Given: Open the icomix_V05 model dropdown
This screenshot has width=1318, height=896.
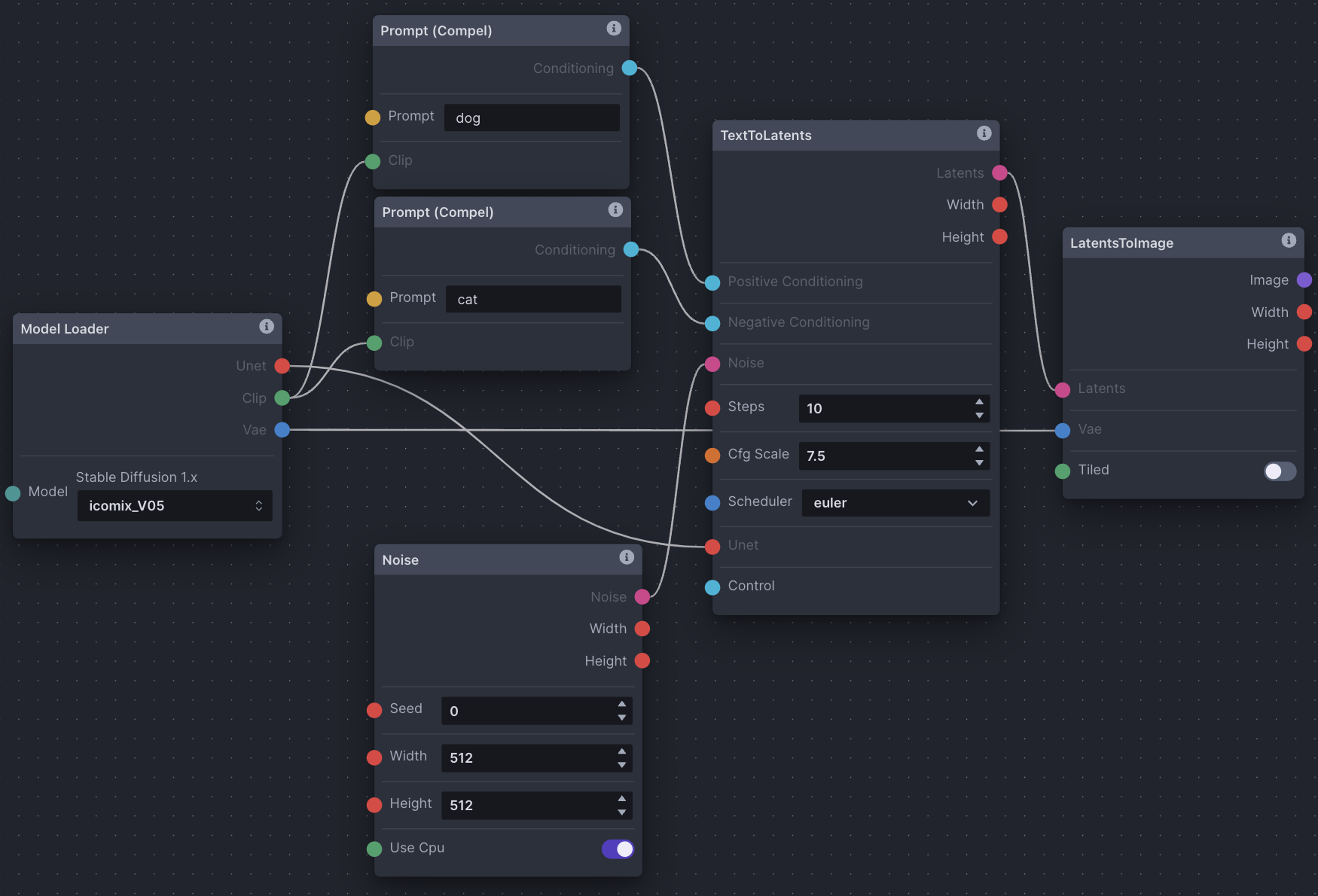Looking at the screenshot, I should point(175,506).
